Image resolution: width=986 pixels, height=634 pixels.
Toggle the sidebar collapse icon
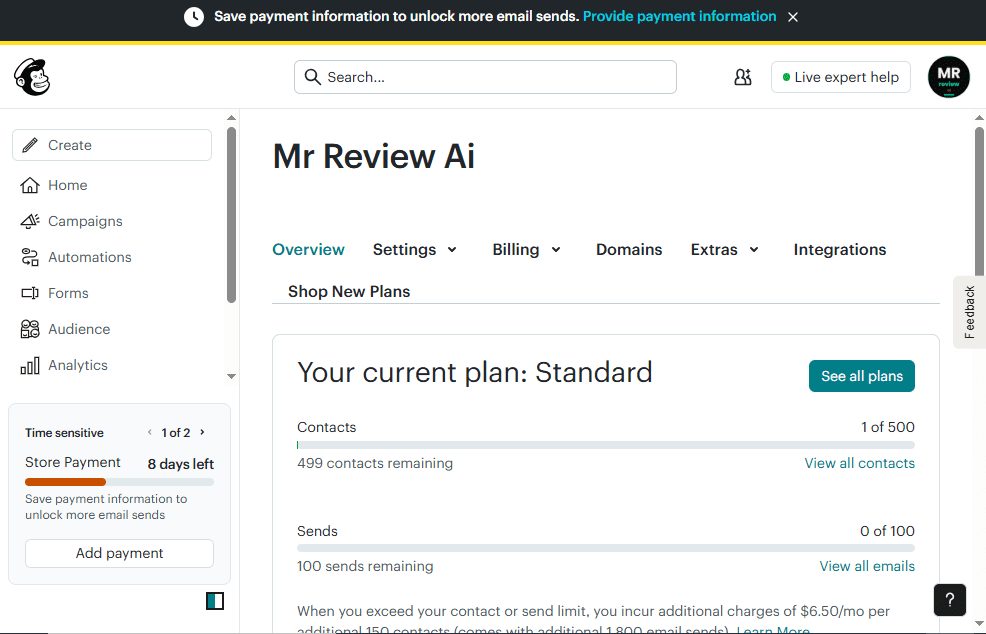pyautogui.click(x=215, y=601)
